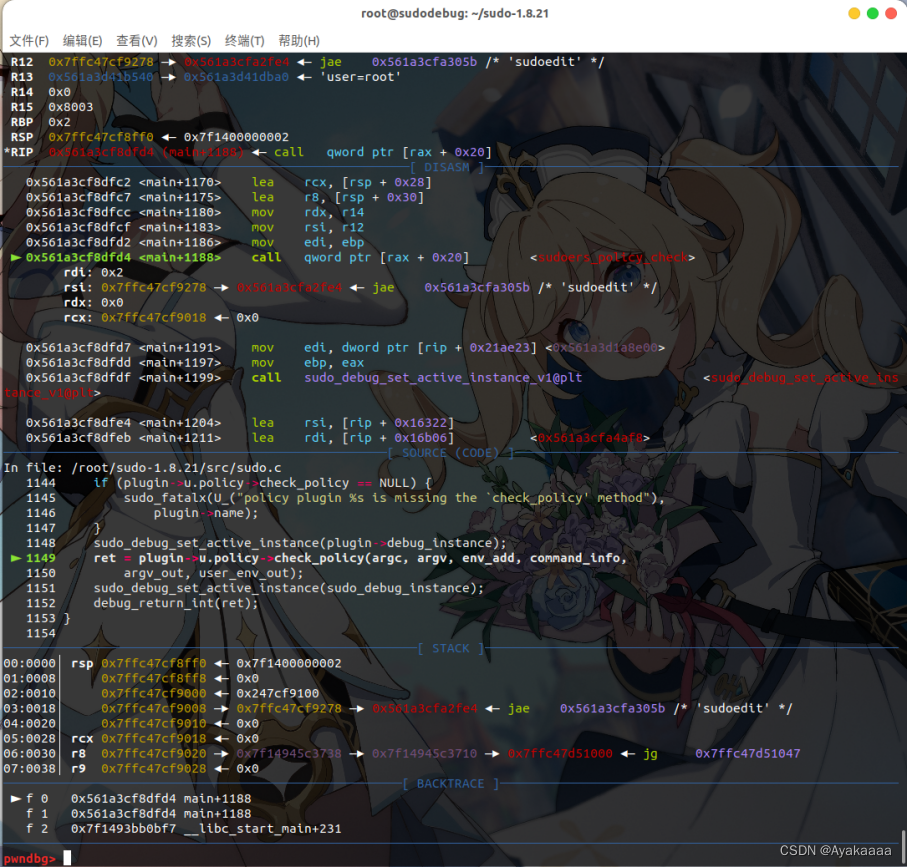907x868 pixels.
Task: Click argument line rdi: 0x2
Action: (x=93, y=272)
